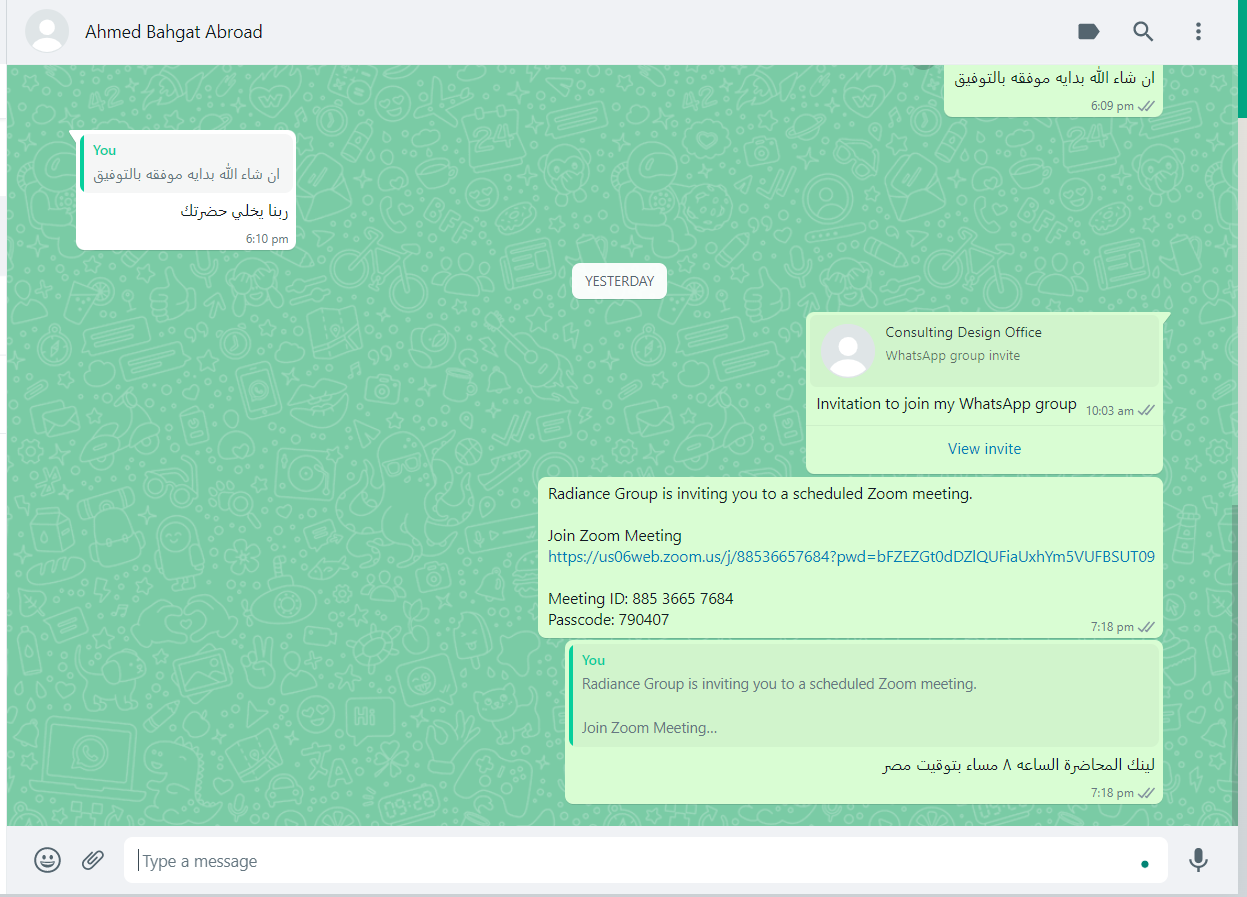This screenshot has width=1247, height=897.
Task: Click quoted Radiance Group reply preview
Action: coord(864,695)
